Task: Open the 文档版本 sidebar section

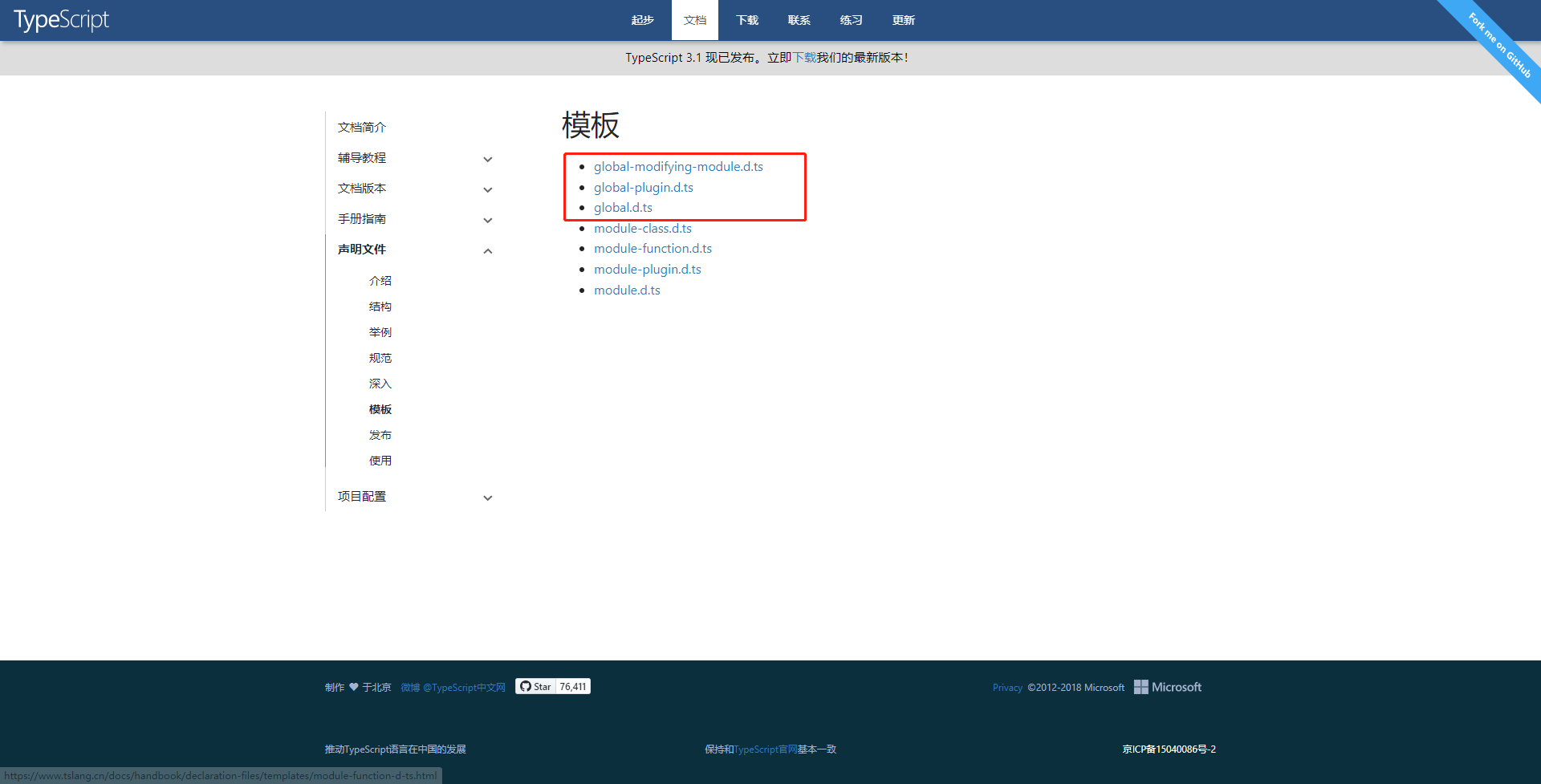Action: pyautogui.click(x=362, y=189)
